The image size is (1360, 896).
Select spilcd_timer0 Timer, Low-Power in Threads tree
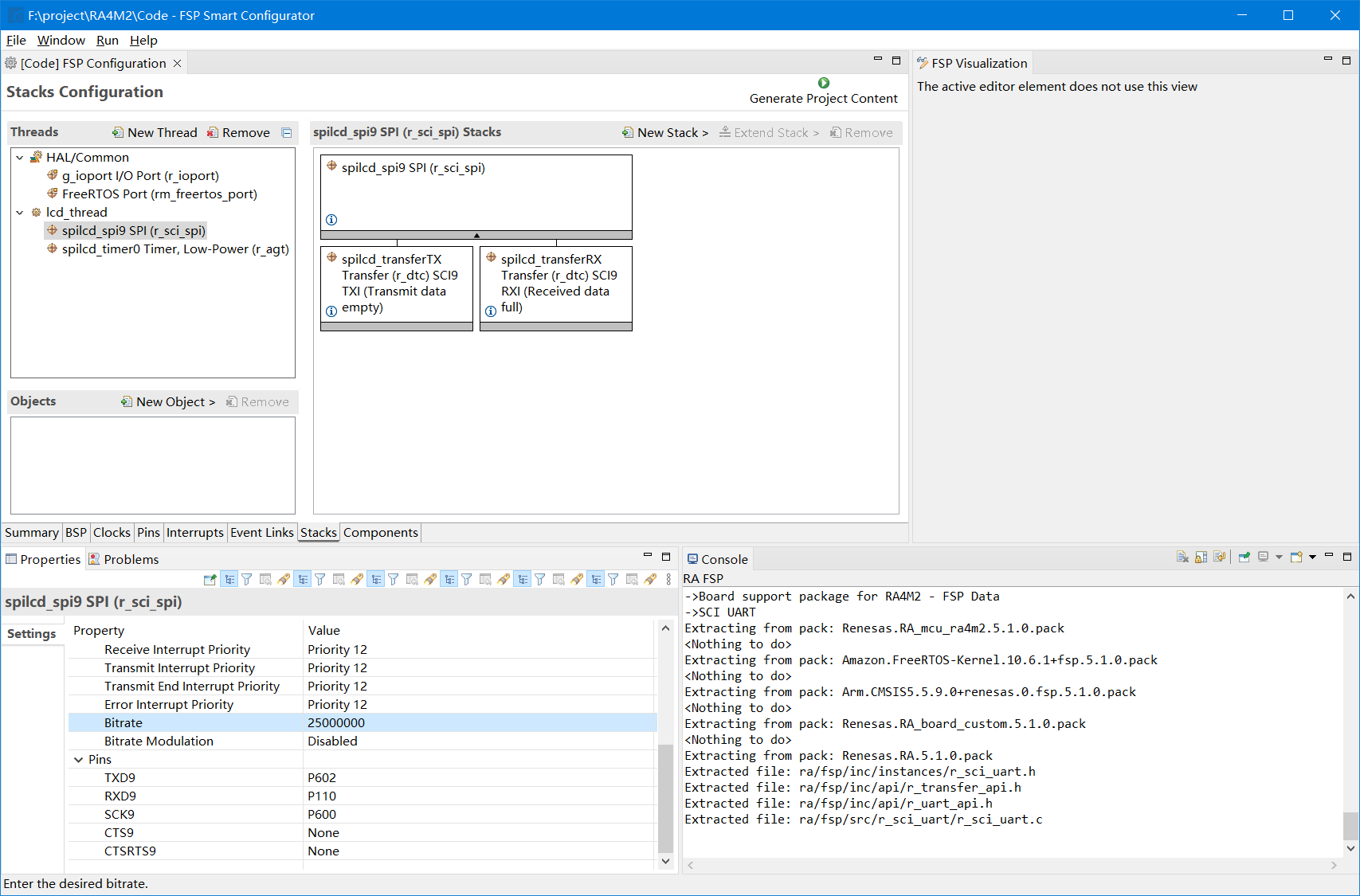(x=175, y=249)
